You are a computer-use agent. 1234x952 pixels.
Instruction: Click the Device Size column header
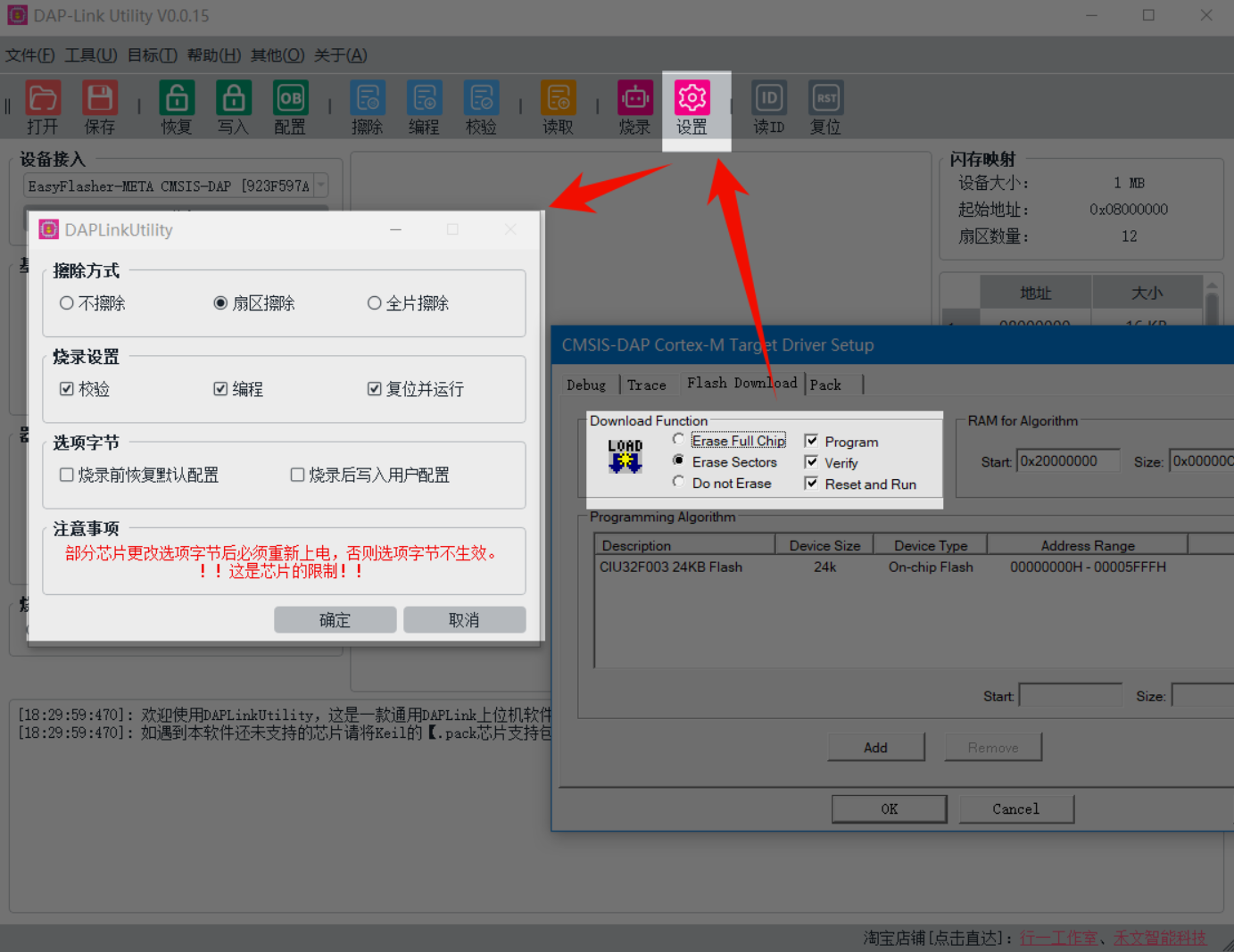[x=824, y=545]
